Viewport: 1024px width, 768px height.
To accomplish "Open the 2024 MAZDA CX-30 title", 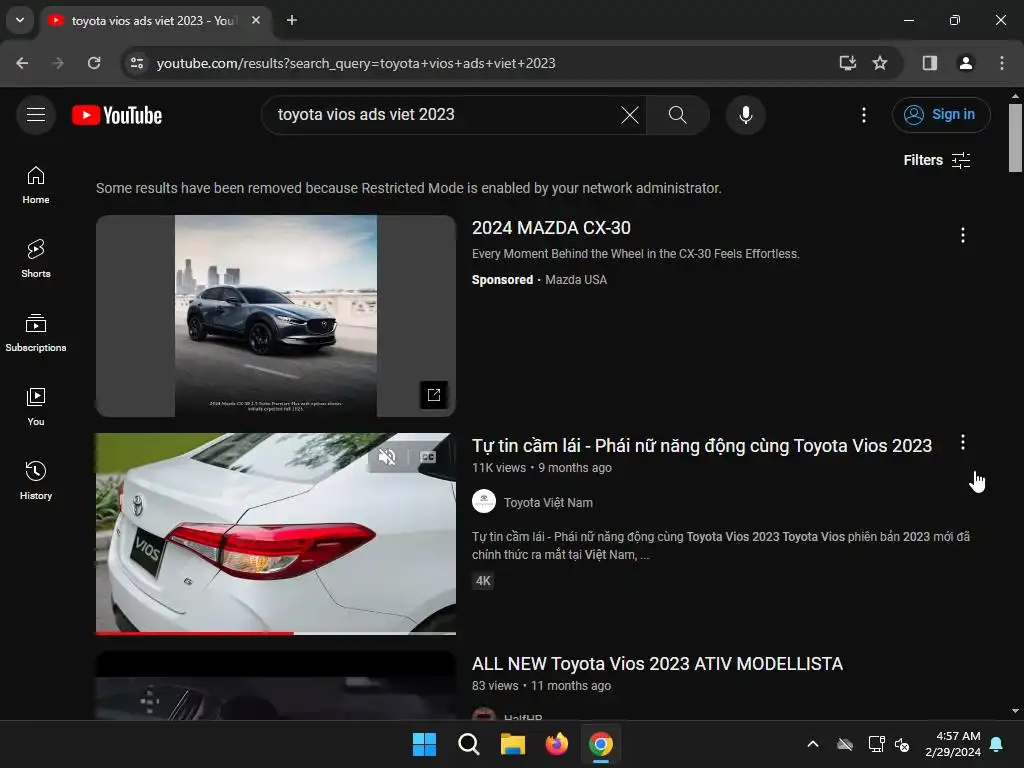I will pyautogui.click(x=551, y=228).
